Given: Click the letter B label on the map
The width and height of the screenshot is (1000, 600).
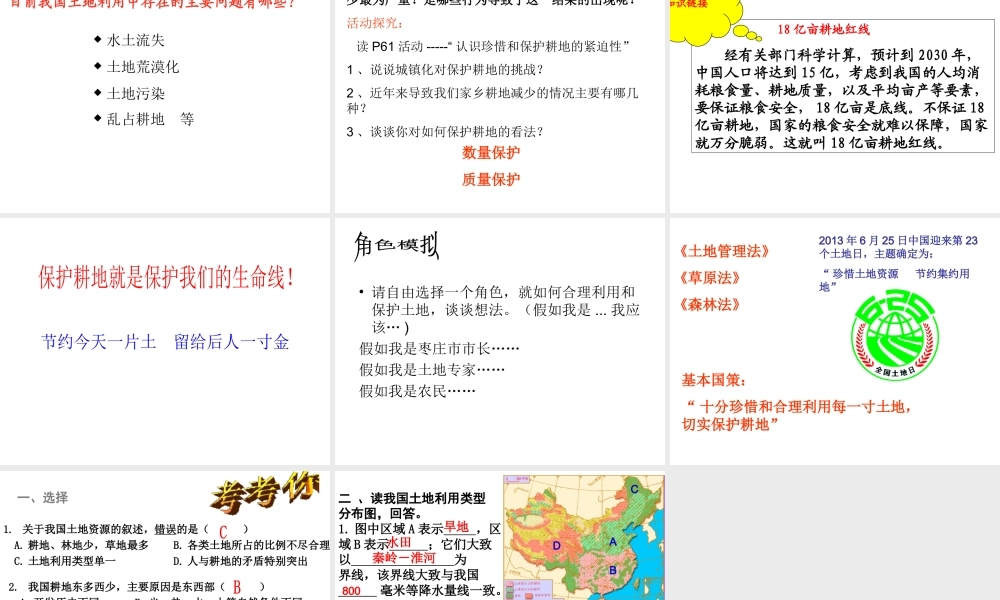Looking at the screenshot, I should [613, 570].
